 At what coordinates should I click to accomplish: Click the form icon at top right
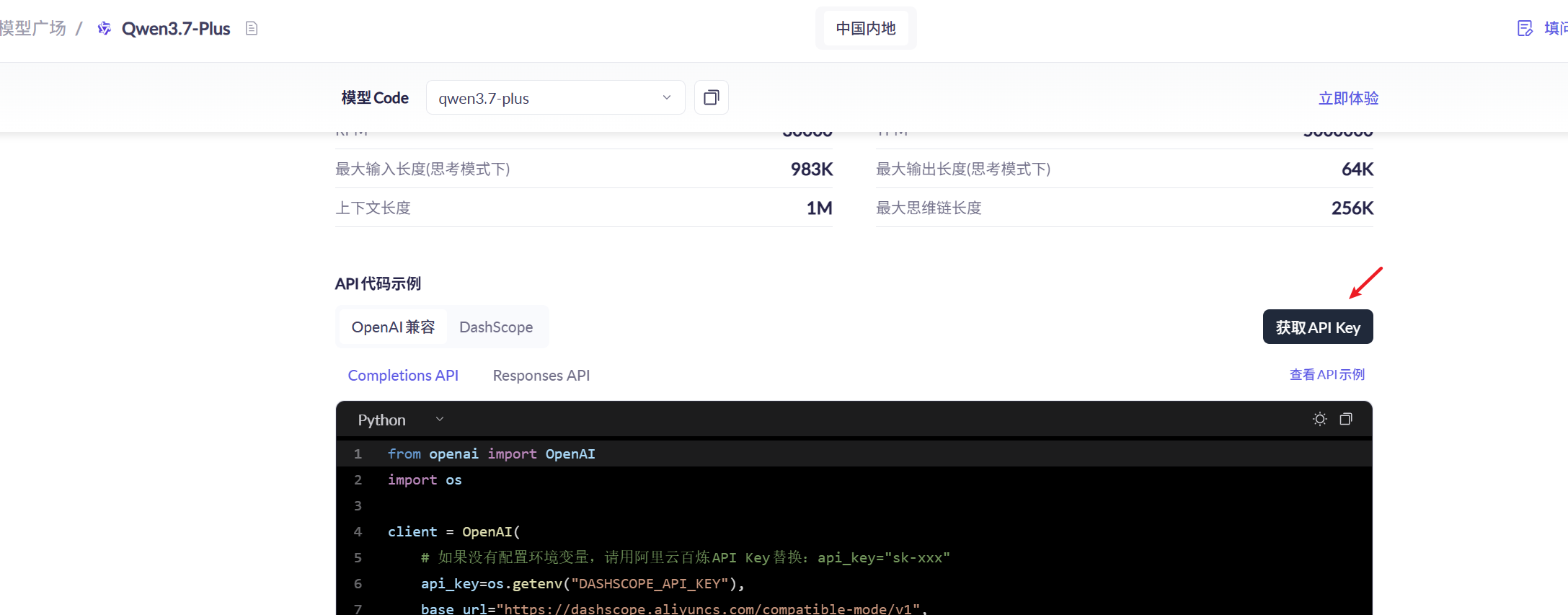point(1525,28)
